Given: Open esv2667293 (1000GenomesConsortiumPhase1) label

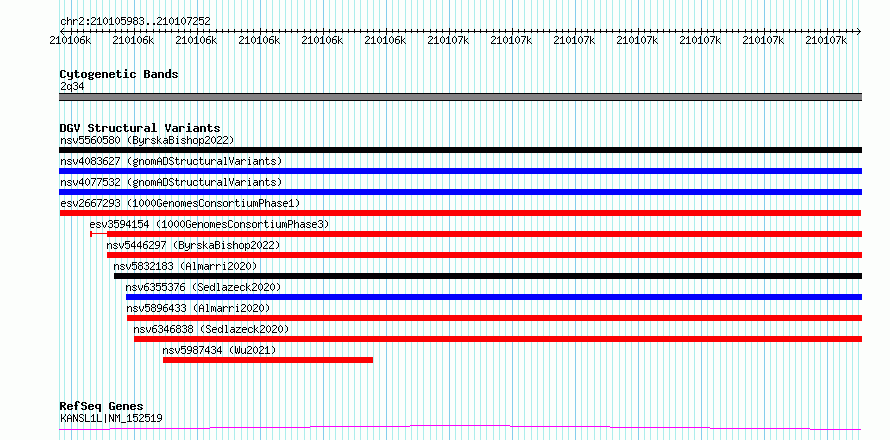Looking at the screenshot, I should (x=180, y=203).
